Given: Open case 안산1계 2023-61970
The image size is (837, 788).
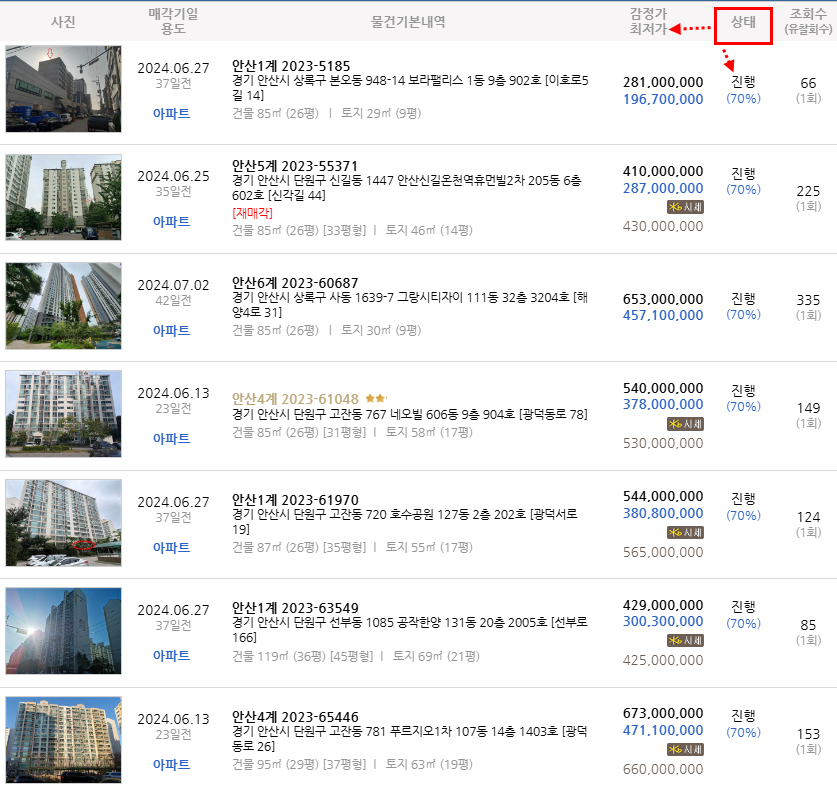Looking at the screenshot, I should [x=295, y=500].
